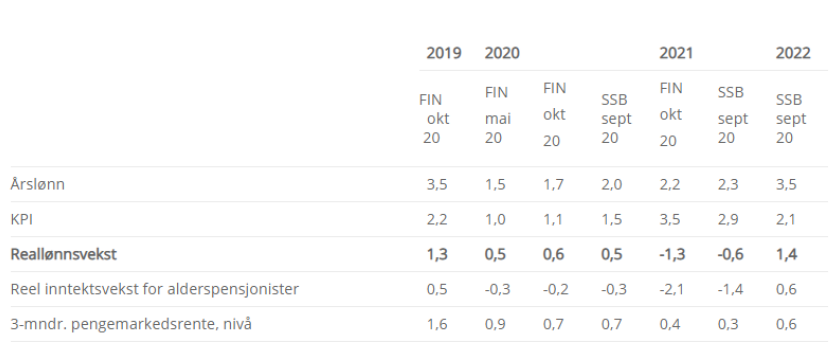Click the bold Reallønnsvekst row label

[63, 254]
